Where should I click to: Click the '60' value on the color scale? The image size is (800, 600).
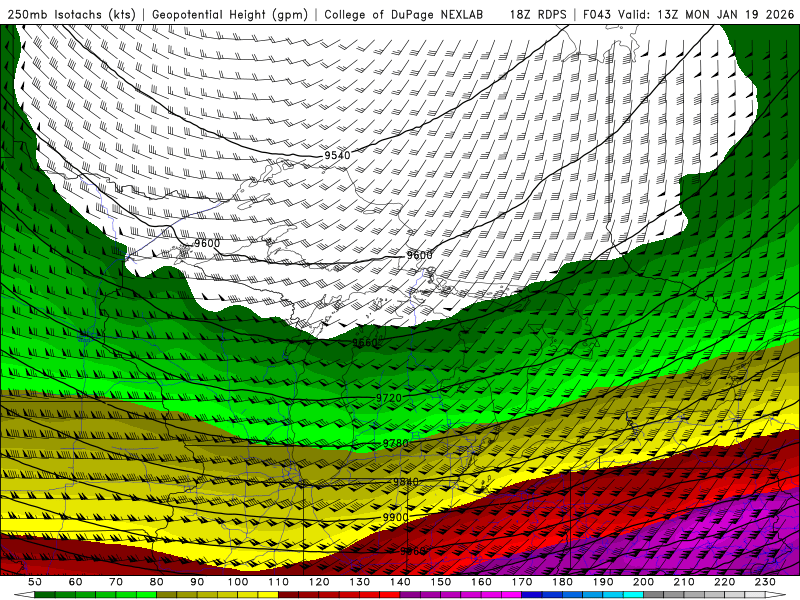pos(75,582)
